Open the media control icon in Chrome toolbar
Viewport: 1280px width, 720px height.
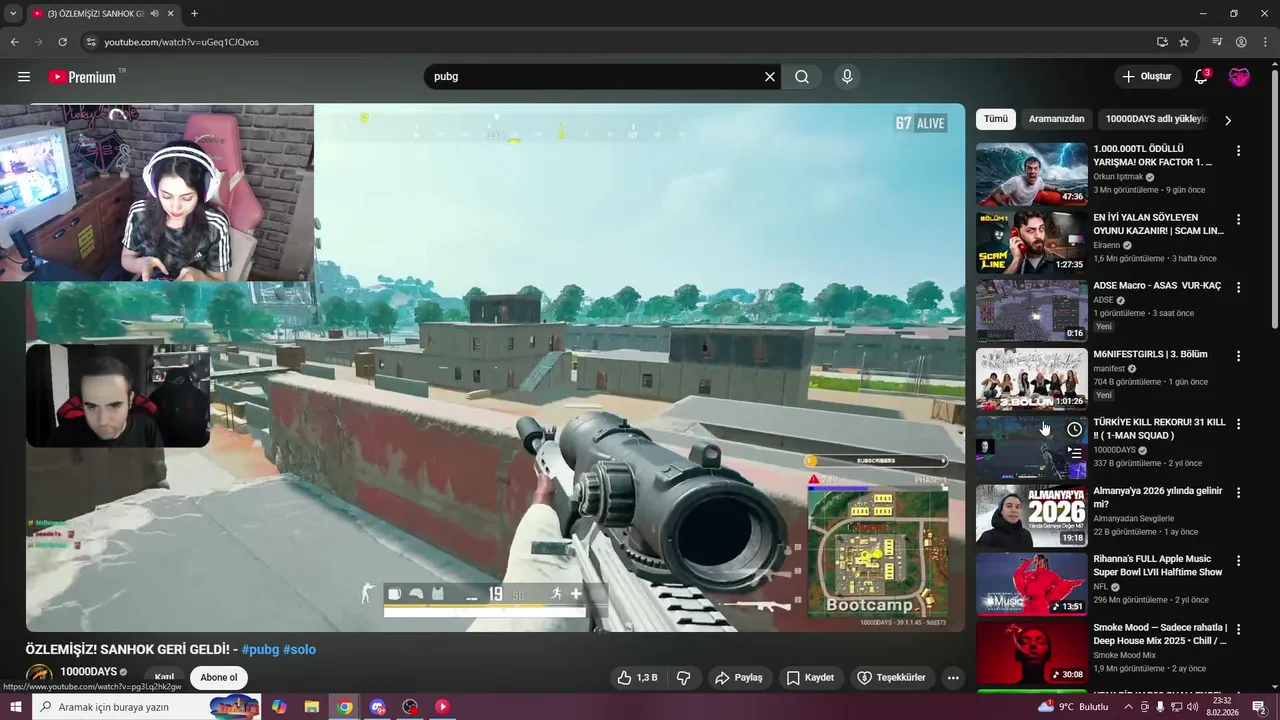[1217, 42]
